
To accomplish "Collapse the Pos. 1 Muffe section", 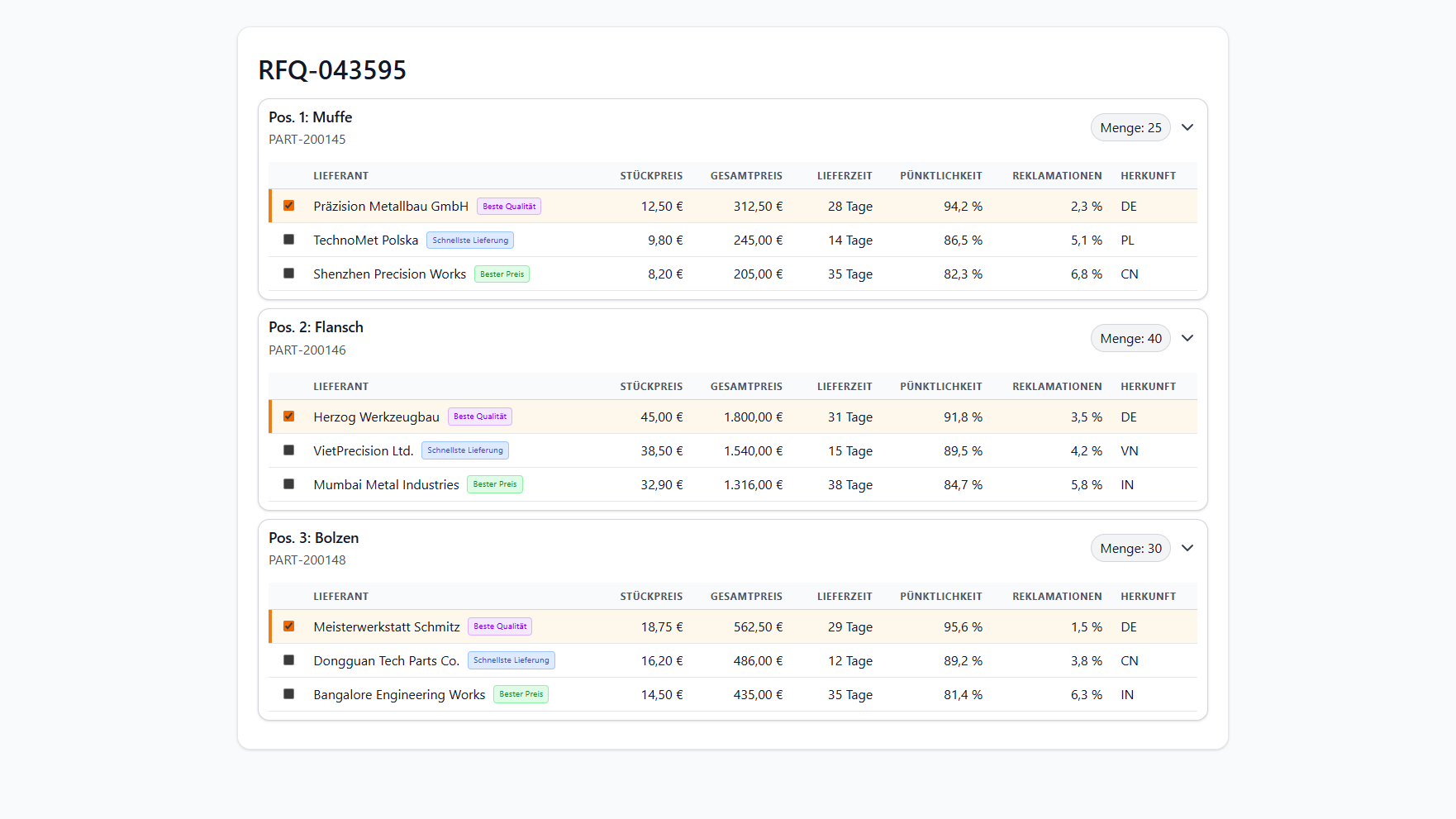I will tap(1187, 127).
